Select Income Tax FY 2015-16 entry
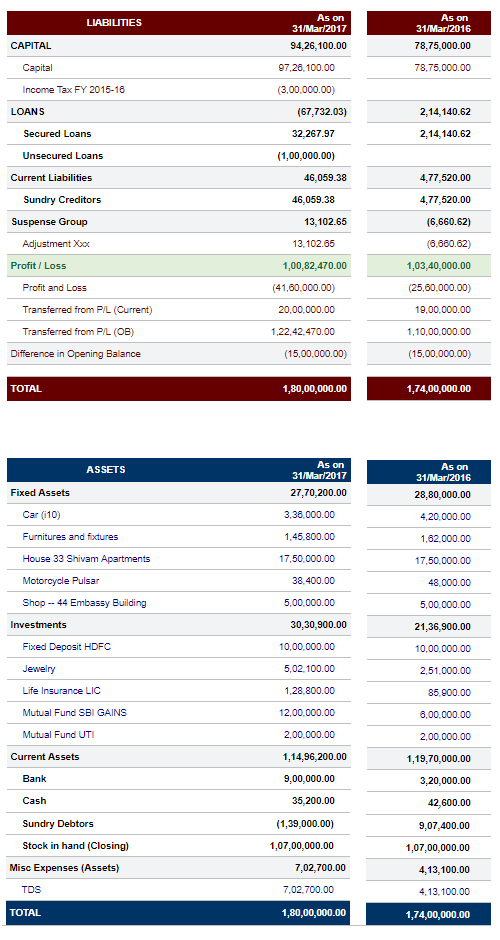The height and width of the screenshot is (940, 500). 74,90
